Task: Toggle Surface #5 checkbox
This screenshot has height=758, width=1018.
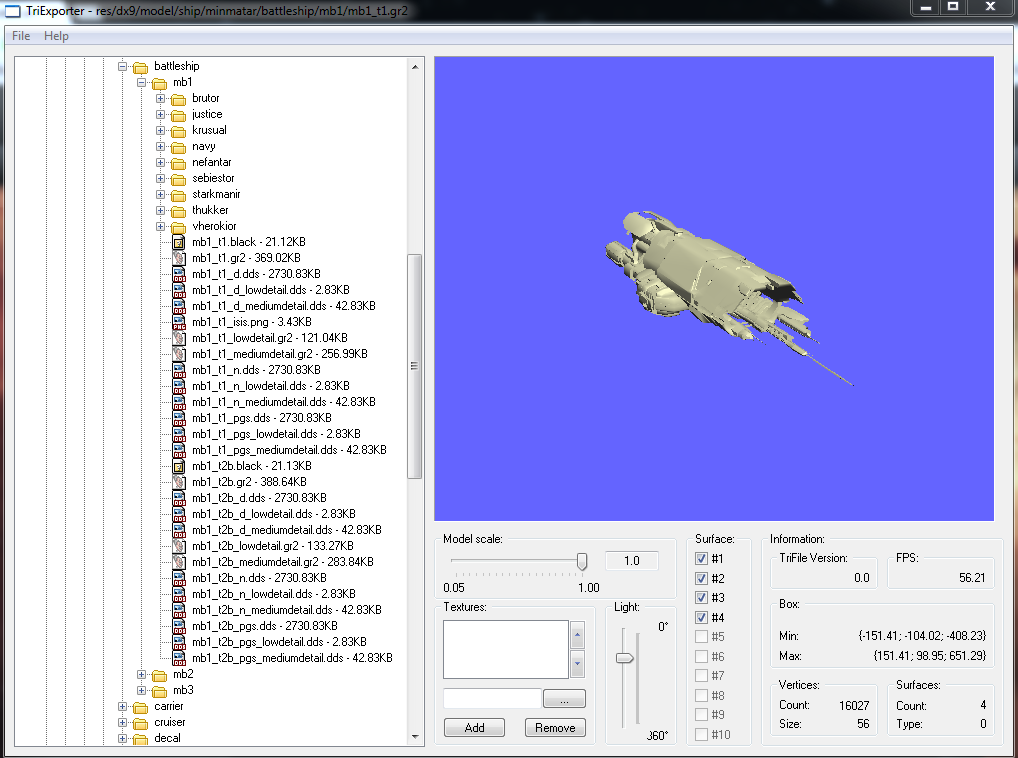Action: tap(701, 637)
